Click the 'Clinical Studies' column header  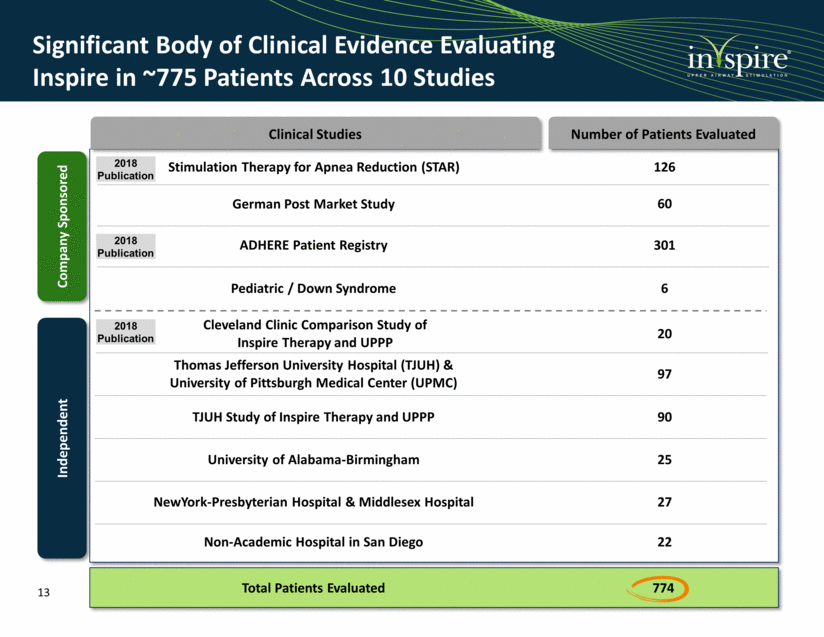click(315, 134)
